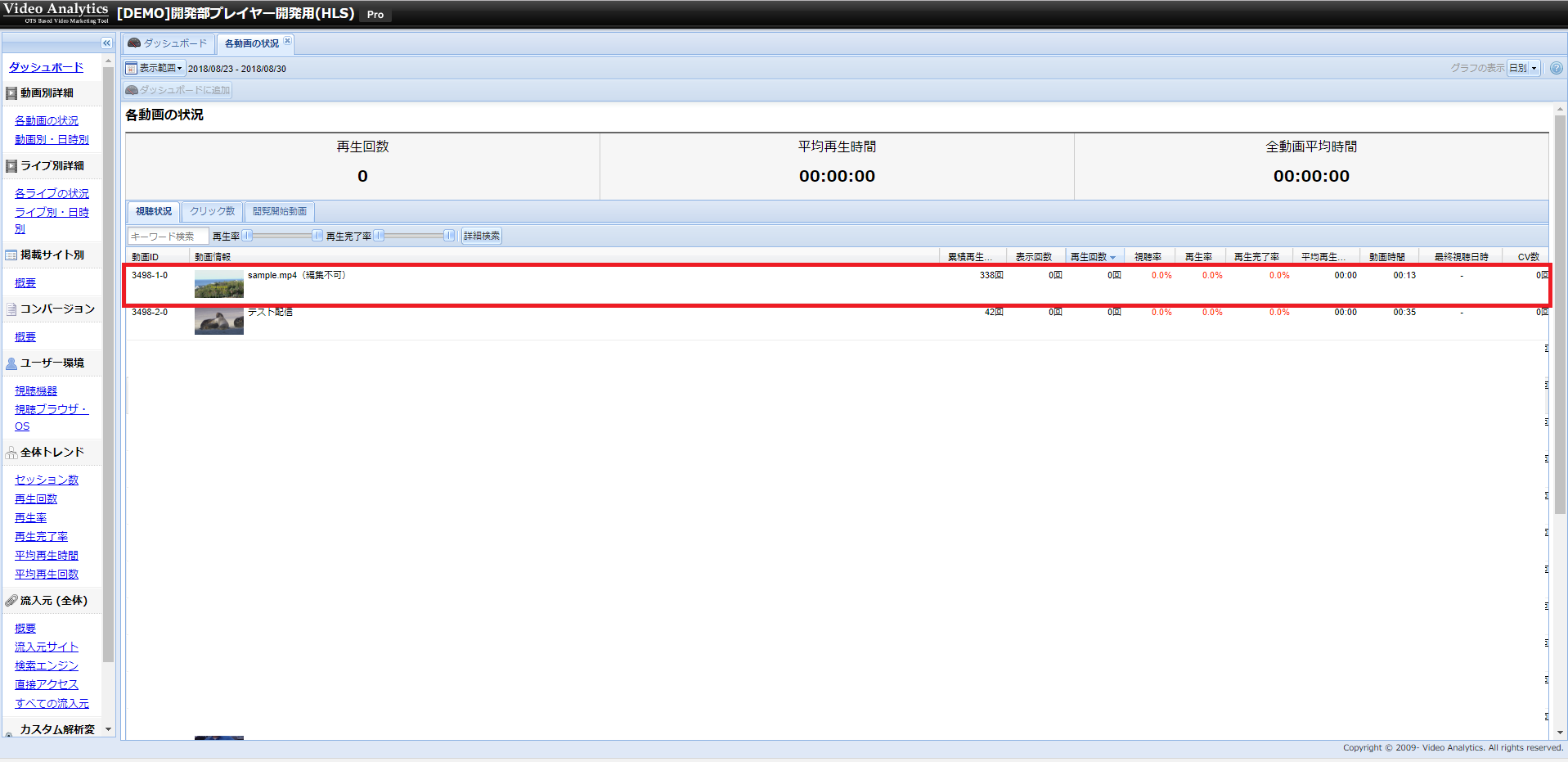
Task: Click the help question mark icon
Action: (1556, 68)
